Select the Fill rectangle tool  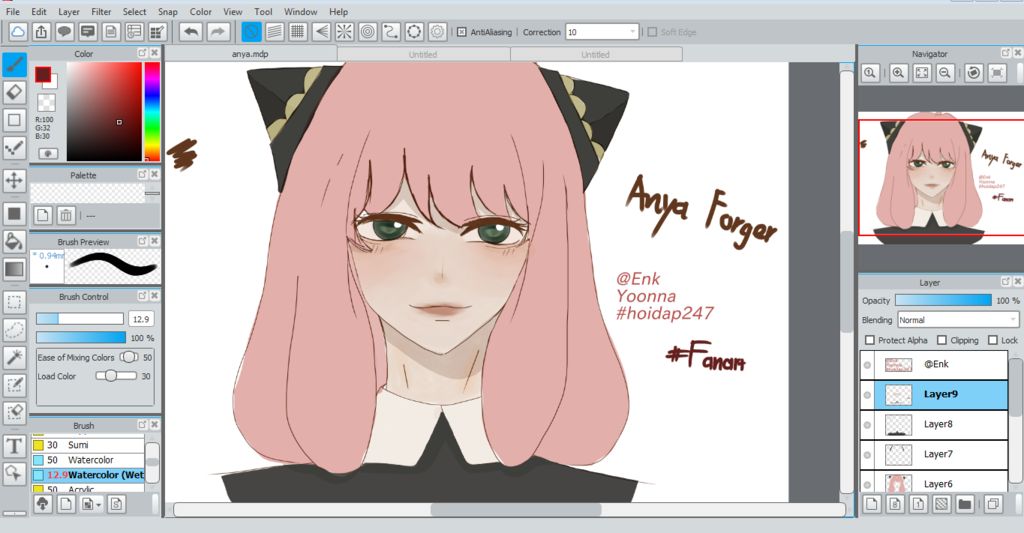pos(14,213)
